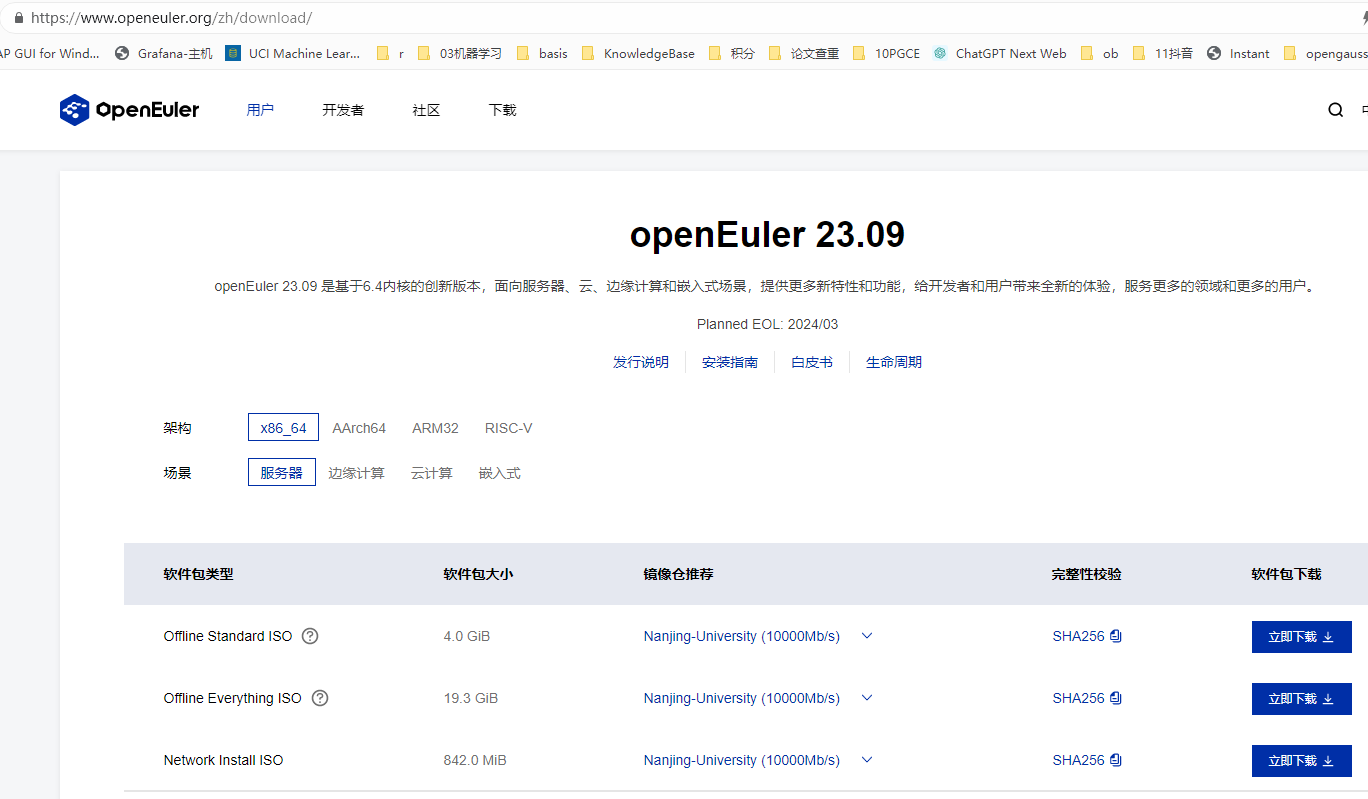This screenshot has width=1368, height=799.
Task: Click the browser address bar URL
Action: (171, 18)
